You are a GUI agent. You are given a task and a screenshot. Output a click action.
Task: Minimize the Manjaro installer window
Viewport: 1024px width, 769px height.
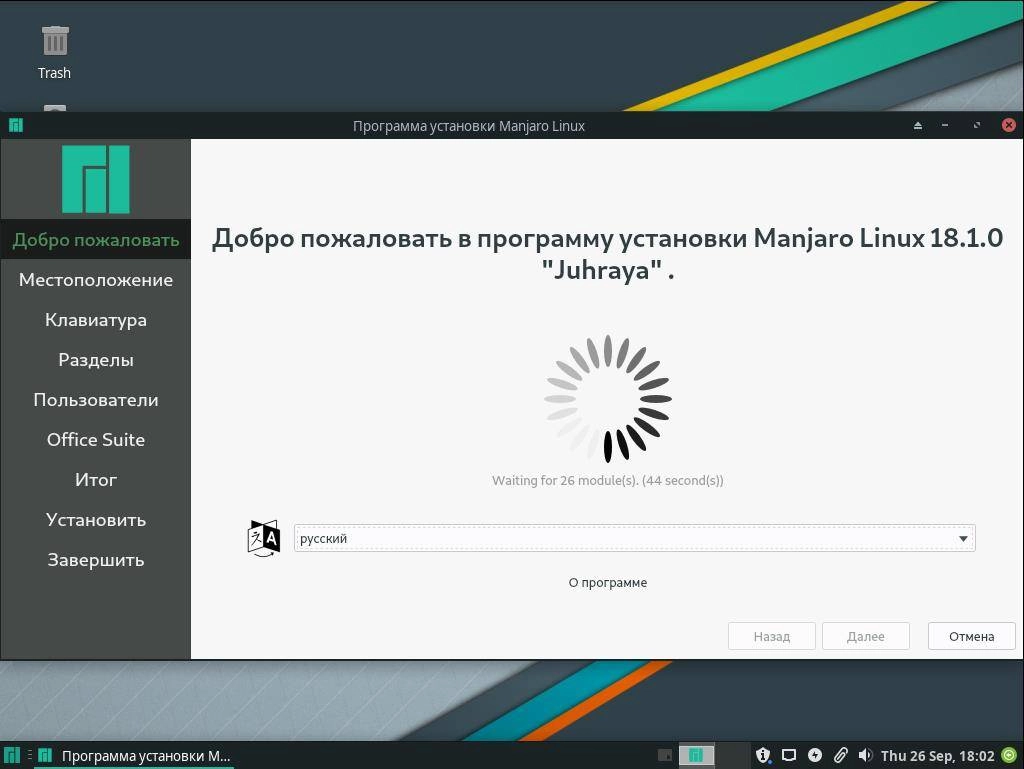click(x=945, y=125)
